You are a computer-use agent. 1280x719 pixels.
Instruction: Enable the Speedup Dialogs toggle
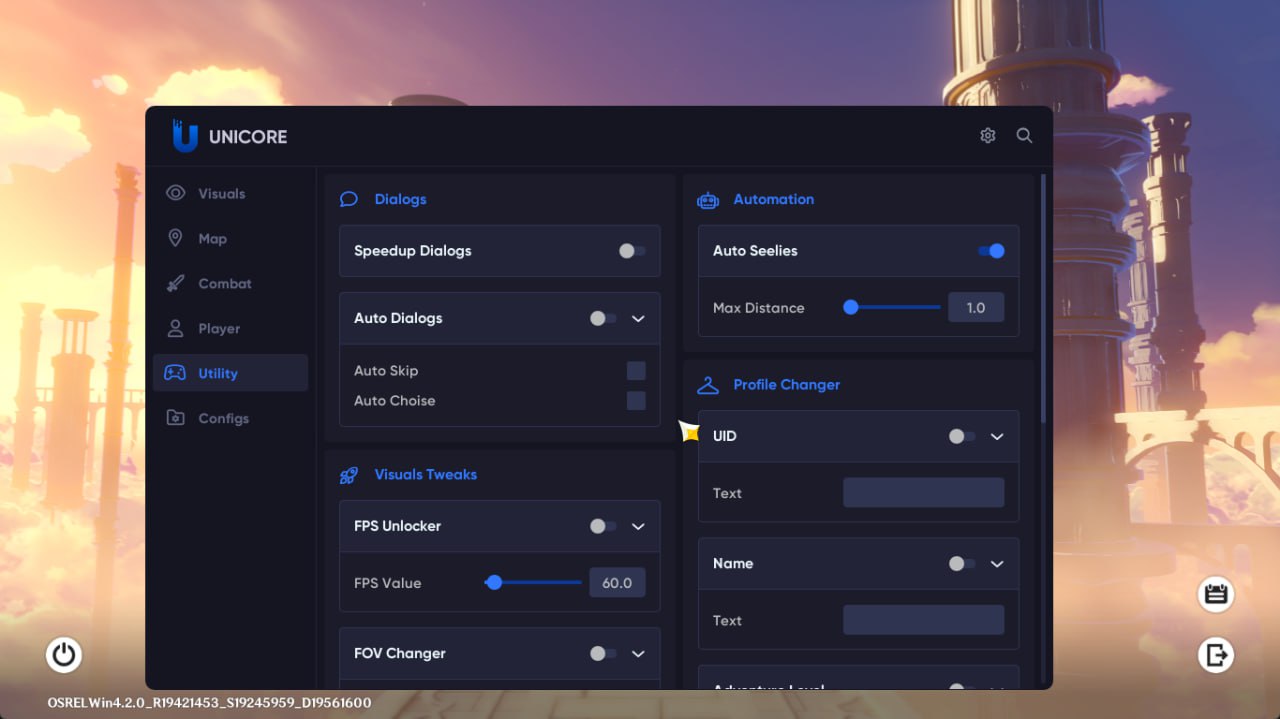click(x=632, y=251)
